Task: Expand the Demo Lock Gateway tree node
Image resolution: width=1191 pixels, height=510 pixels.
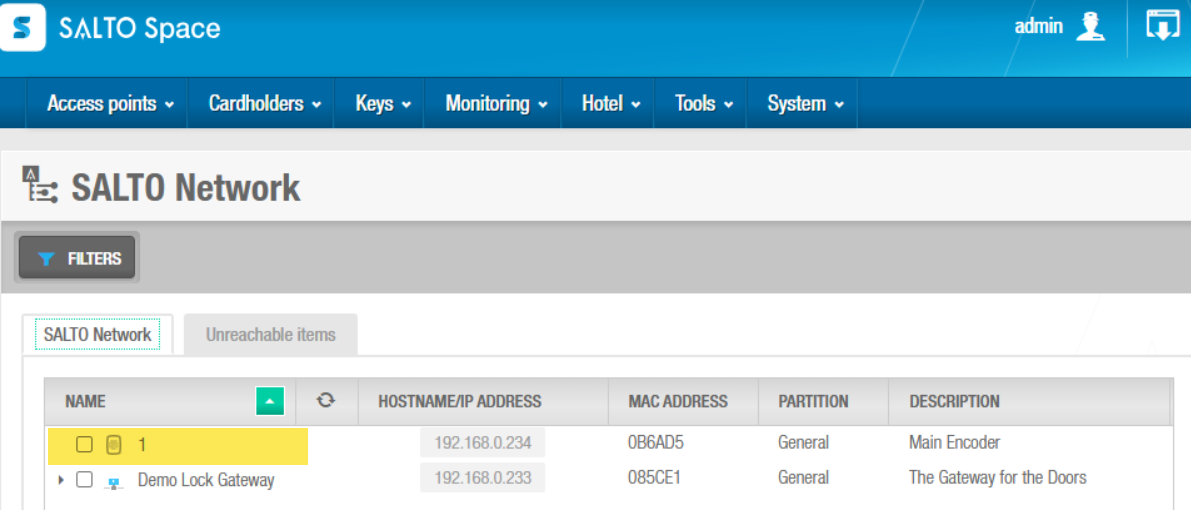Action: (61, 480)
